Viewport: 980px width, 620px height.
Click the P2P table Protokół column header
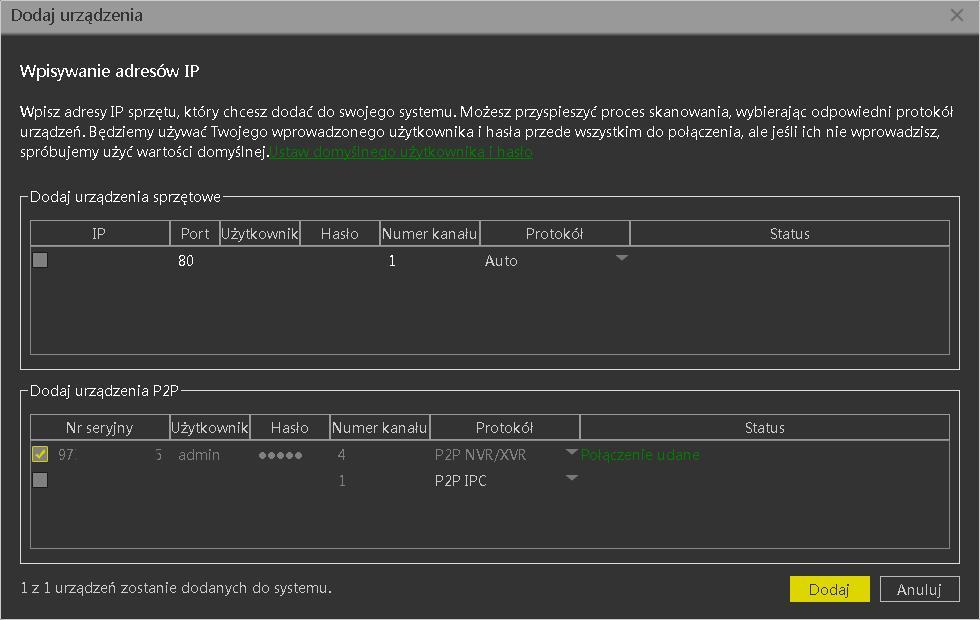click(x=505, y=428)
